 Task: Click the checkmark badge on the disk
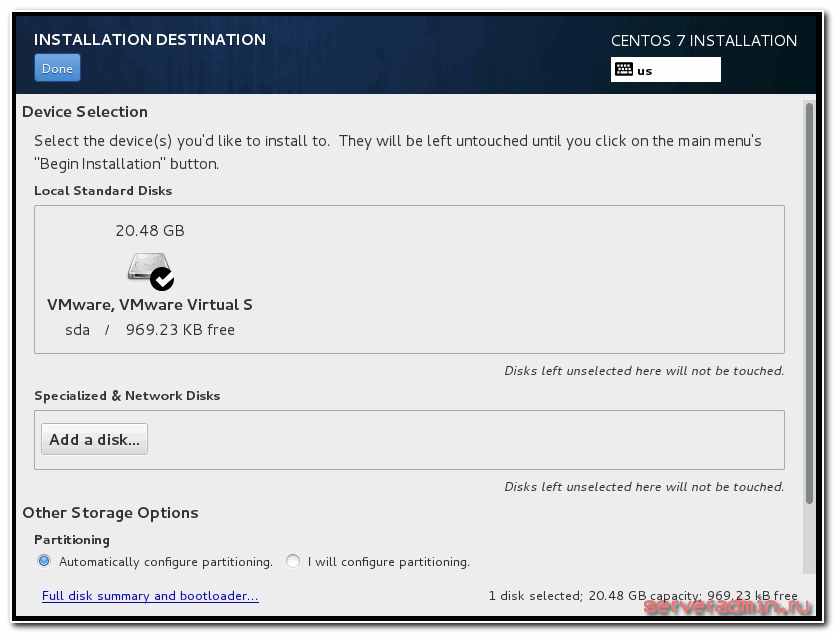(x=162, y=279)
